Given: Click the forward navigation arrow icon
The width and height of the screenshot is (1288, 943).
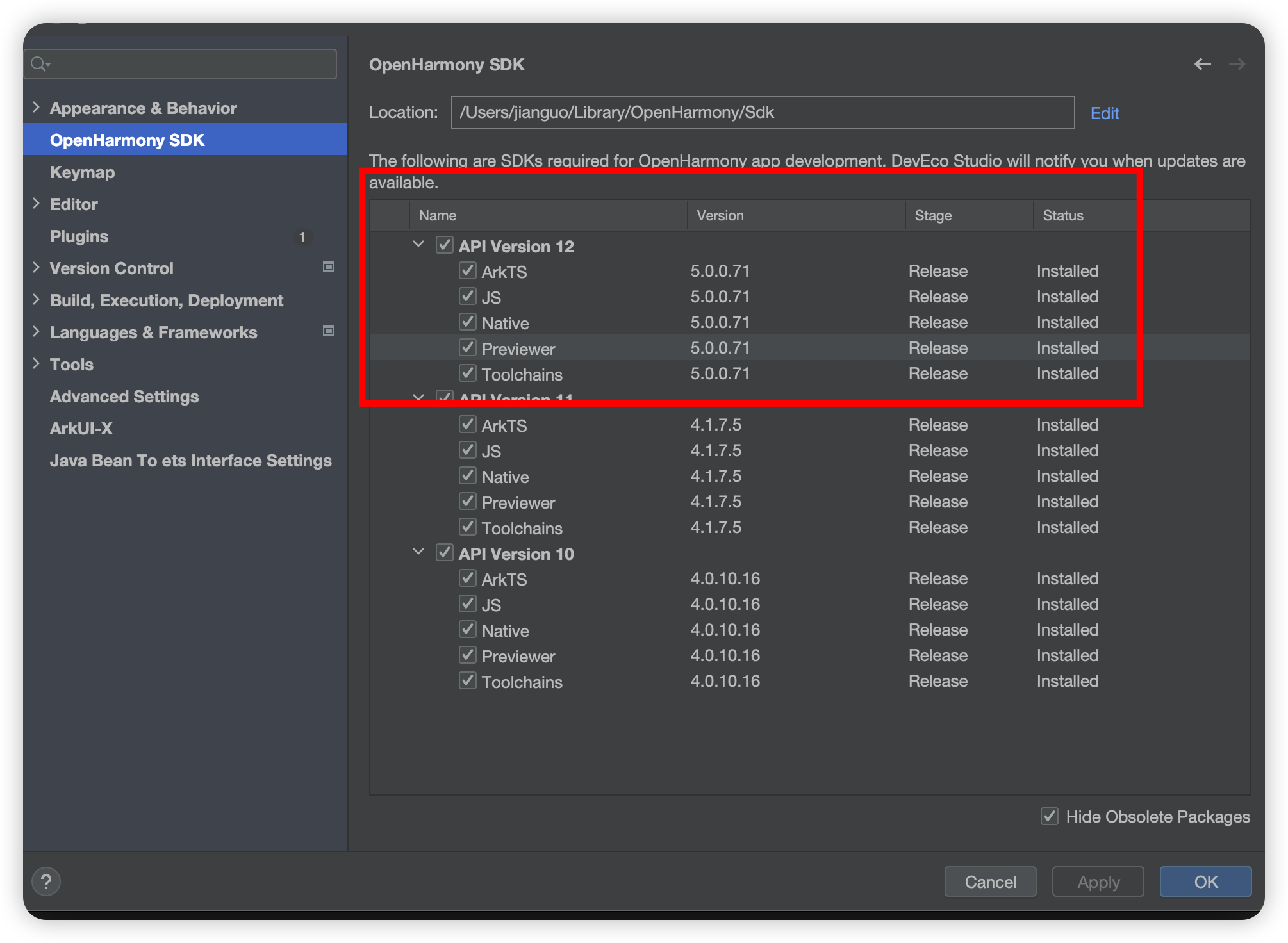Looking at the screenshot, I should pyautogui.click(x=1237, y=64).
